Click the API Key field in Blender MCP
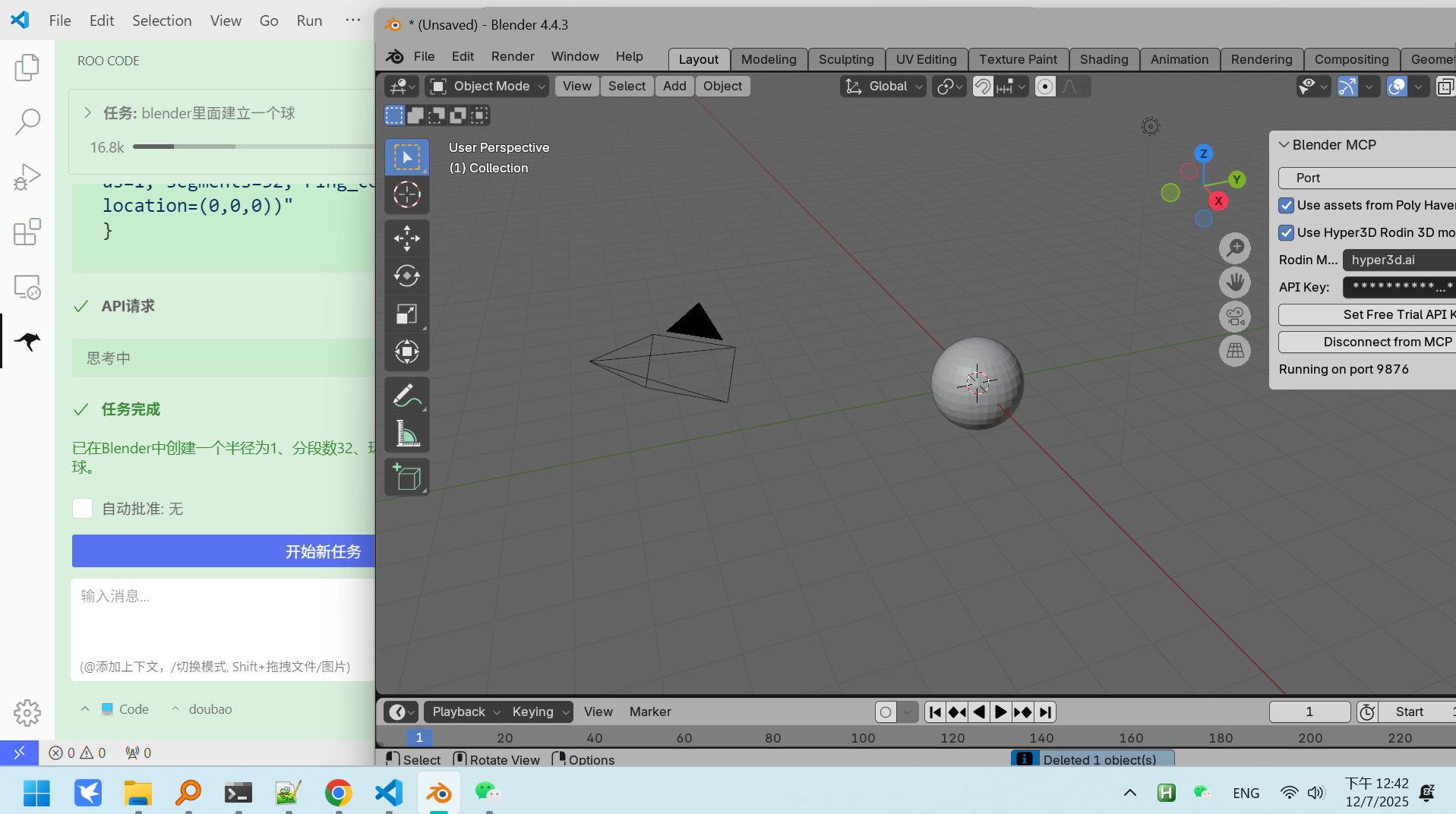Viewport: 1456px width, 814px height. (x=1399, y=287)
